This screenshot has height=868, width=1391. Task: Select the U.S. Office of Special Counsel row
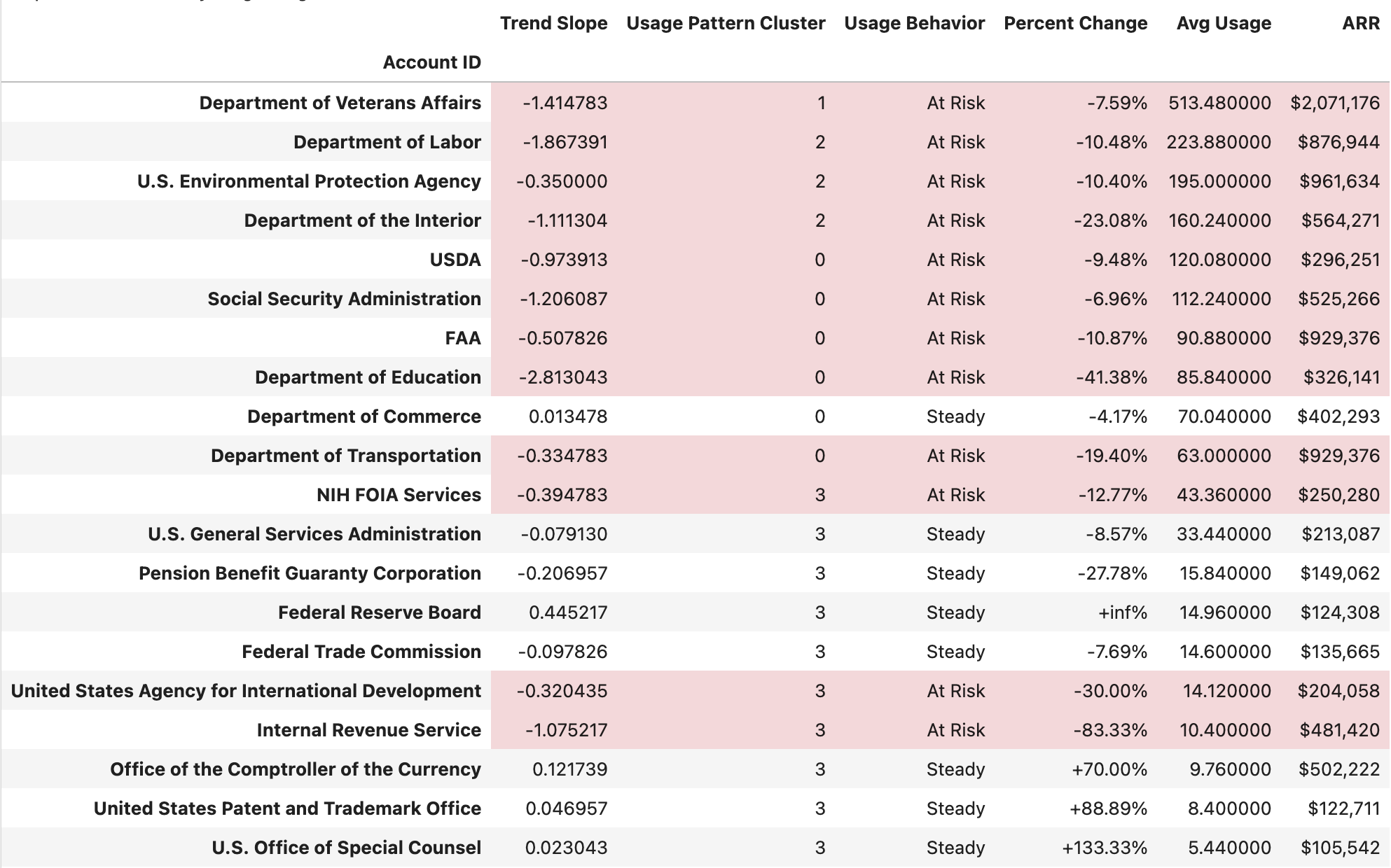click(x=346, y=847)
